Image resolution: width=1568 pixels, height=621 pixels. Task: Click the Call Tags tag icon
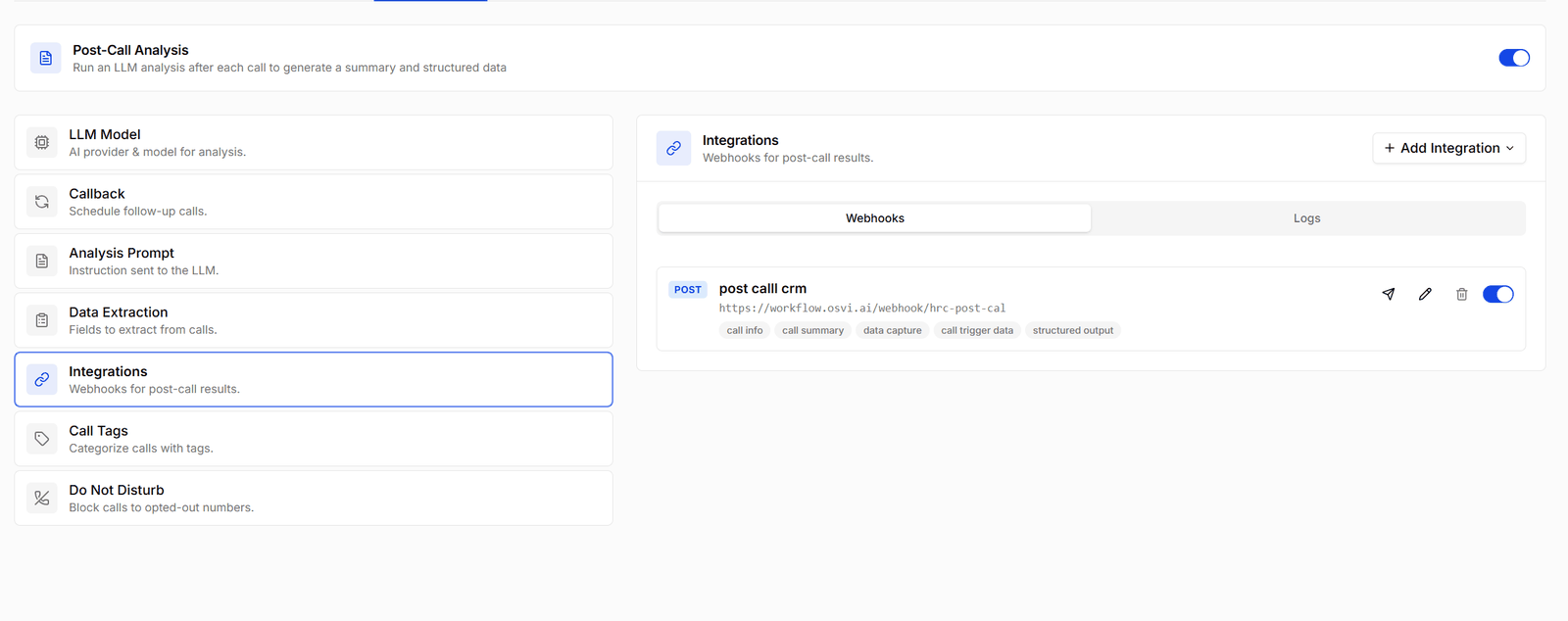(41, 439)
